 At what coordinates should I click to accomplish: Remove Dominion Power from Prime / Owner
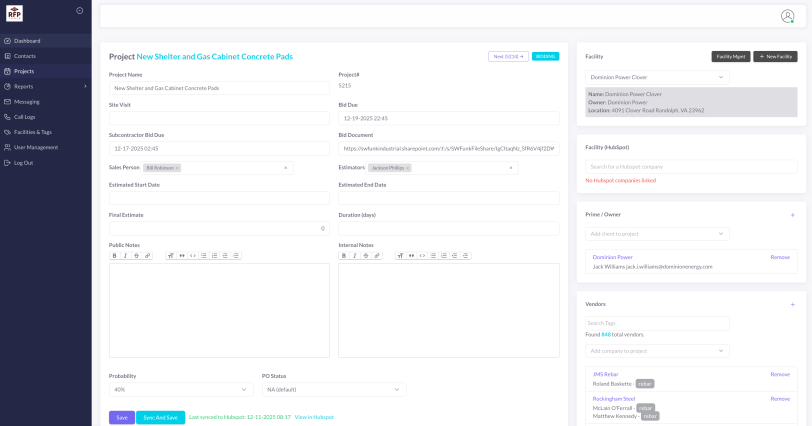[780, 257]
